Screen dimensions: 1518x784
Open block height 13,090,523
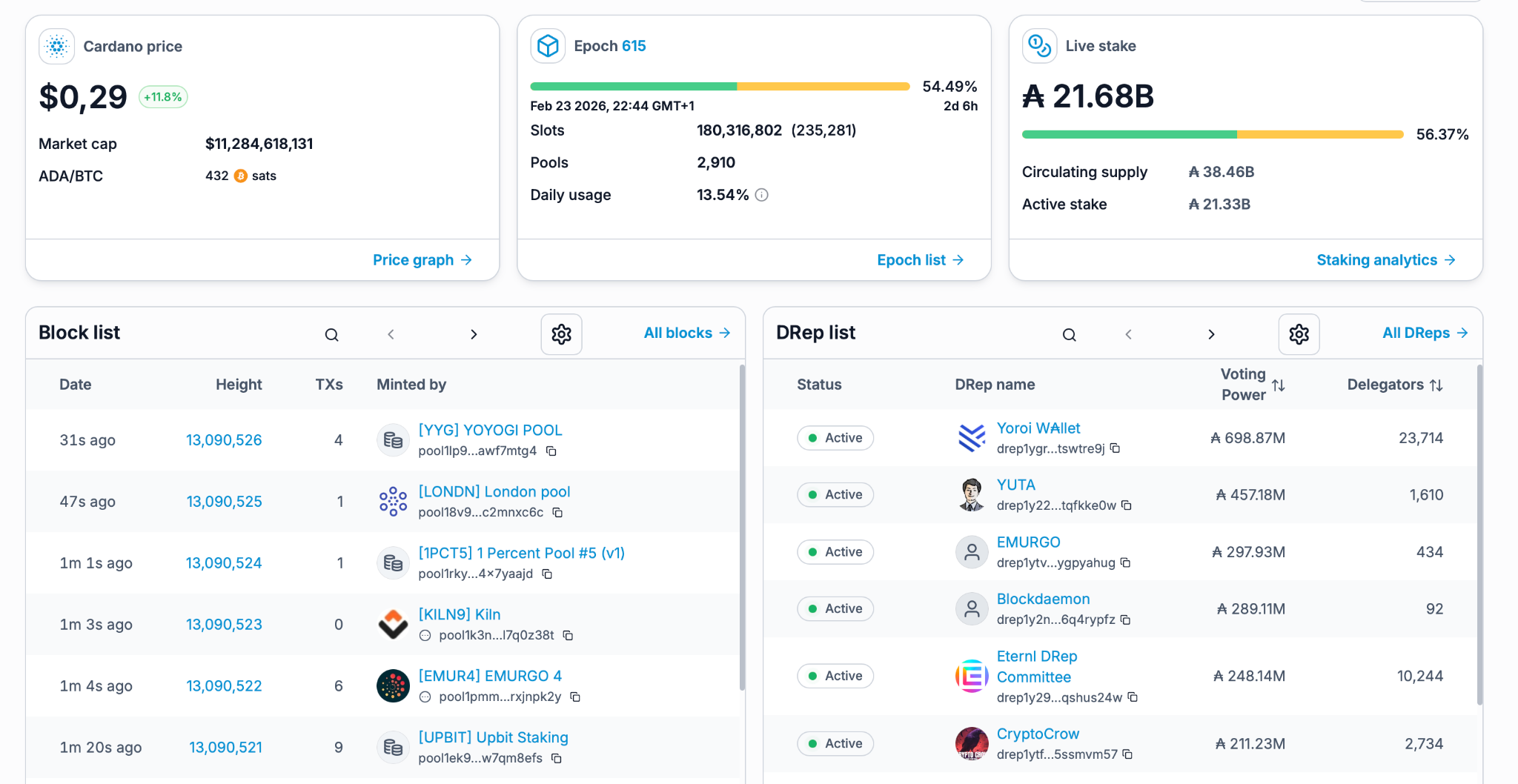[224, 625]
